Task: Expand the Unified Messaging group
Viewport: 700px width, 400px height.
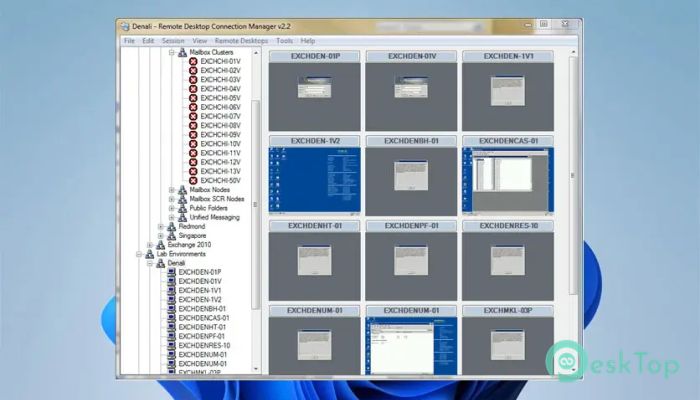Action: [171, 217]
